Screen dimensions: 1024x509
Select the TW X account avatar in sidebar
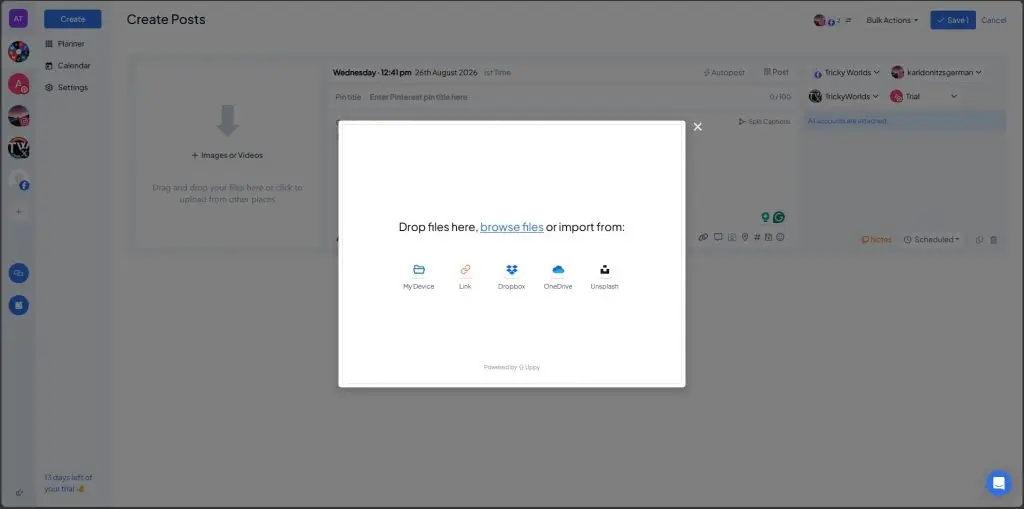pyautogui.click(x=18, y=148)
